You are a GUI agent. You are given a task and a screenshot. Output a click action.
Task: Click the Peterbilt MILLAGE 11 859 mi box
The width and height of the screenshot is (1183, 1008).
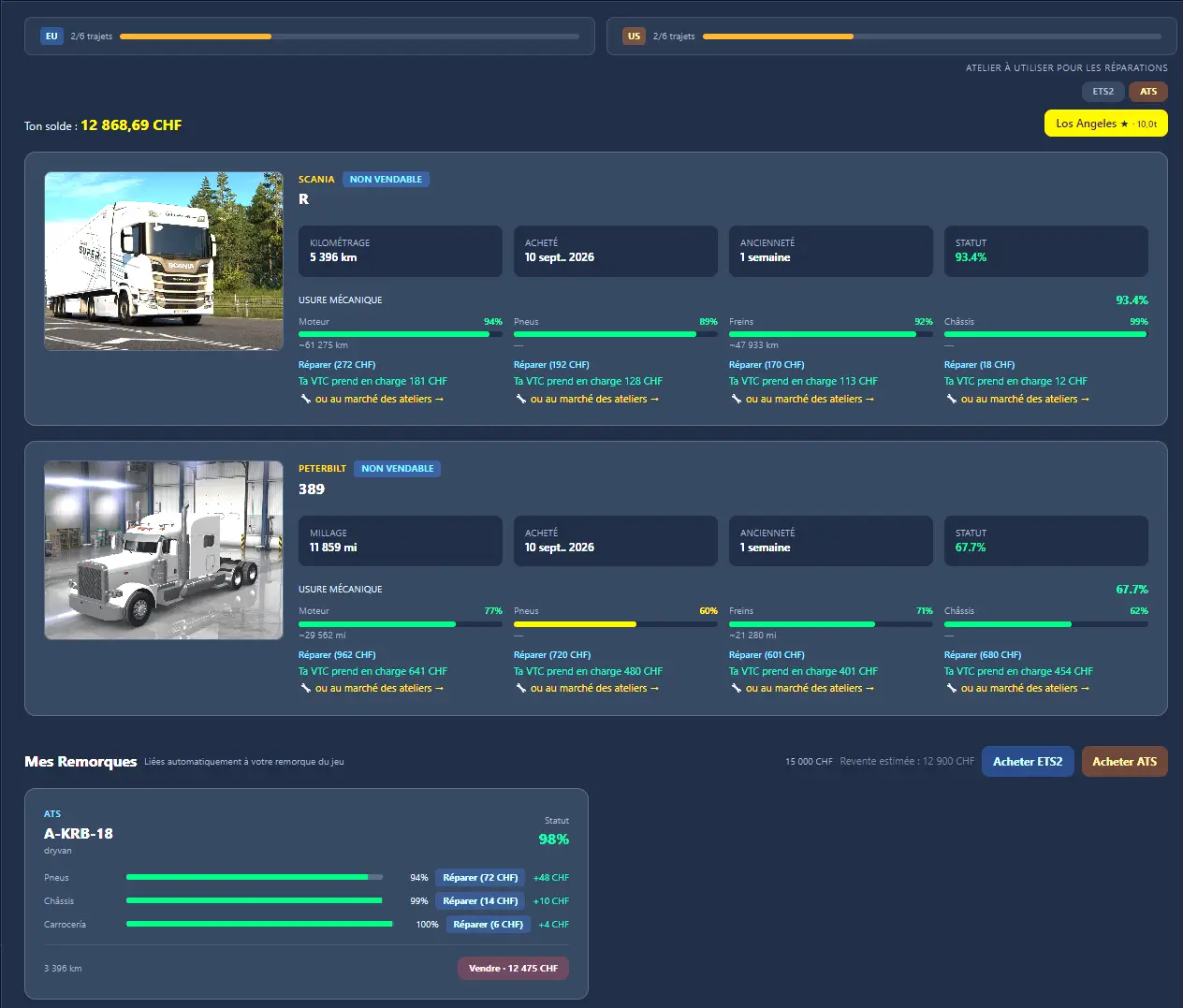tap(401, 541)
